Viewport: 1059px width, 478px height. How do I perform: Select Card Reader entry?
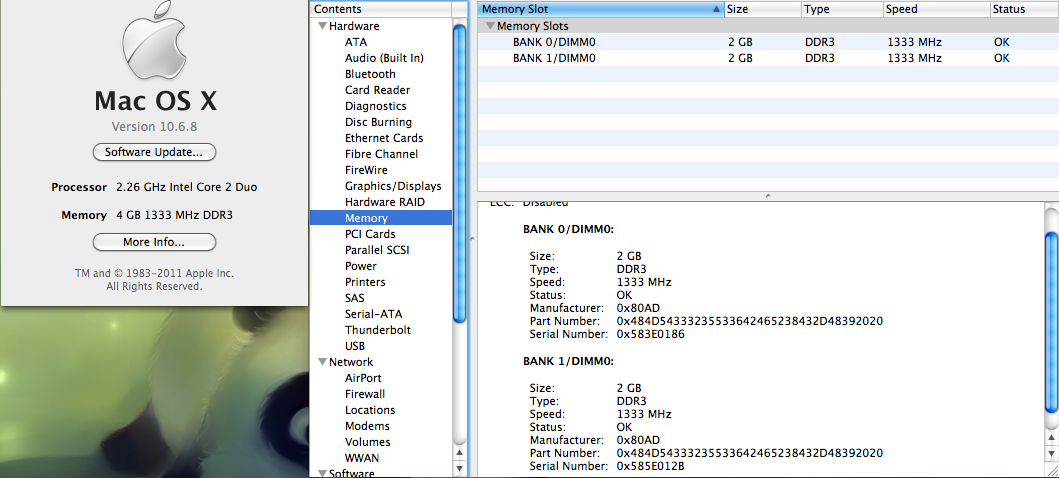[378, 90]
